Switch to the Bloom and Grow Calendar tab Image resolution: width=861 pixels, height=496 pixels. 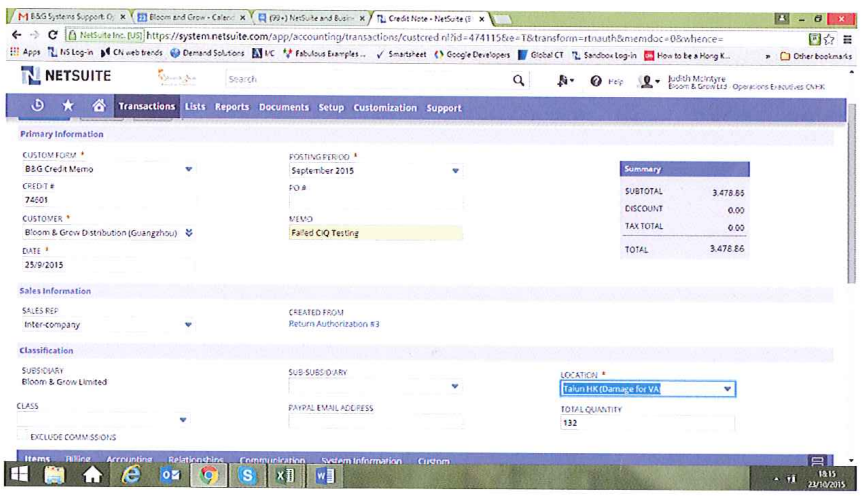click(191, 18)
